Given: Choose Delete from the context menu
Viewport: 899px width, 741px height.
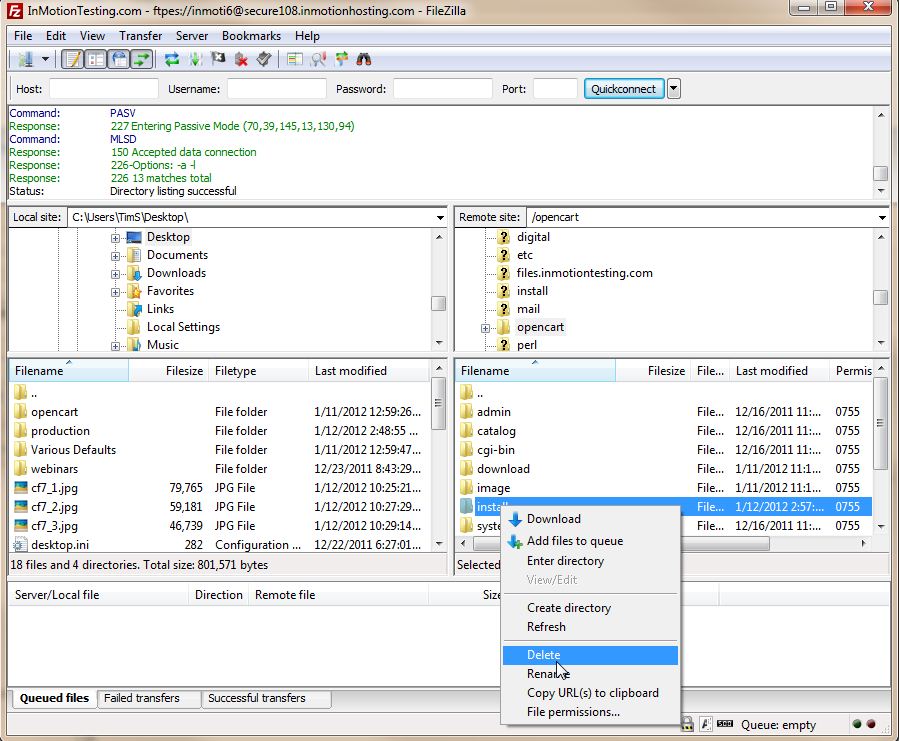Looking at the screenshot, I should click(x=544, y=655).
